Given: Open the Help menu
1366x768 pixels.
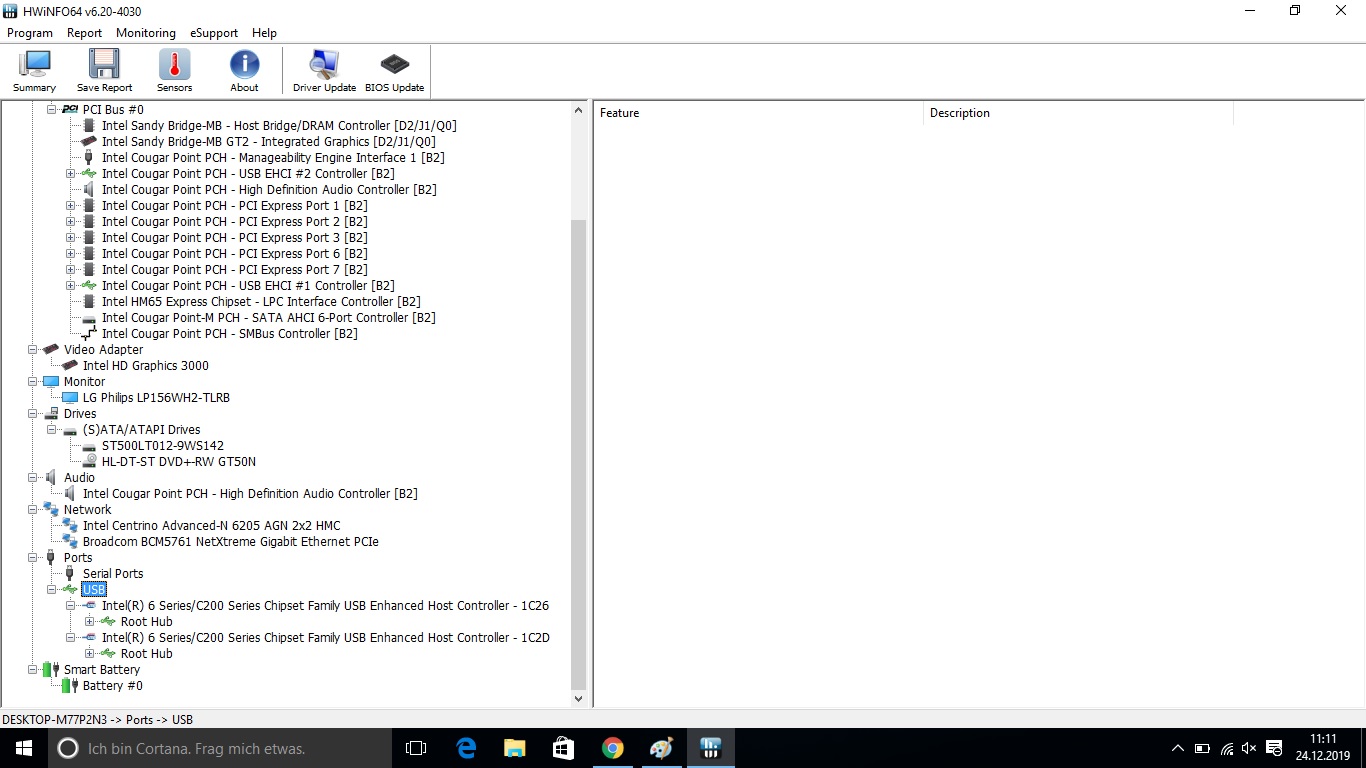Looking at the screenshot, I should (264, 33).
